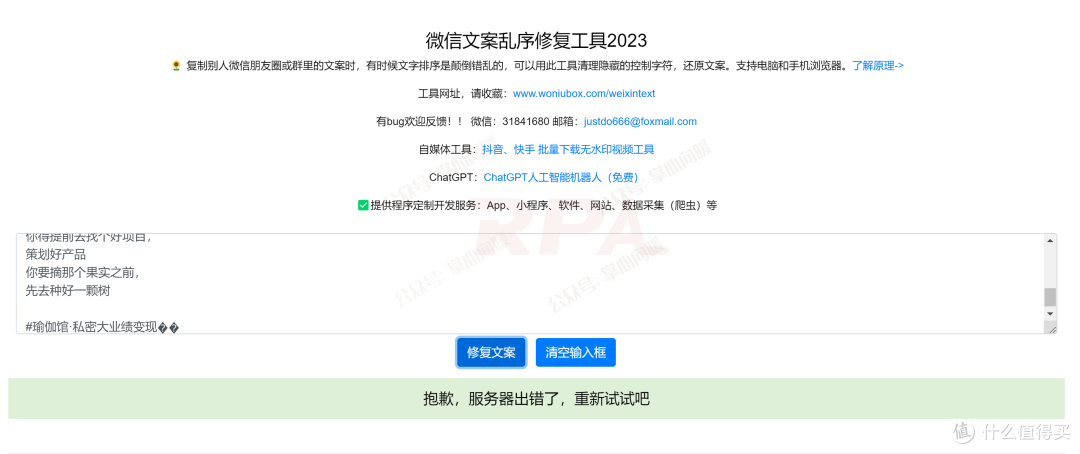This screenshot has width=1080, height=454.
Task: Click the label 自媒体工具：
Action: click(x=449, y=149)
